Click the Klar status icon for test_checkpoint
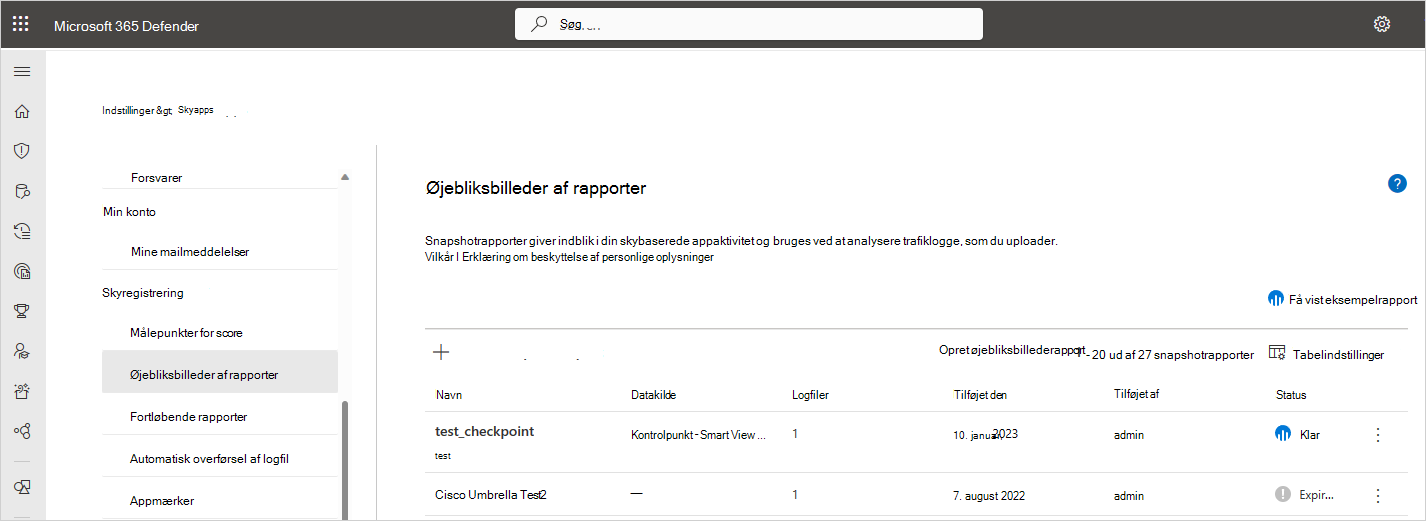Image resolution: width=1426 pixels, height=521 pixels. coord(1284,434)
